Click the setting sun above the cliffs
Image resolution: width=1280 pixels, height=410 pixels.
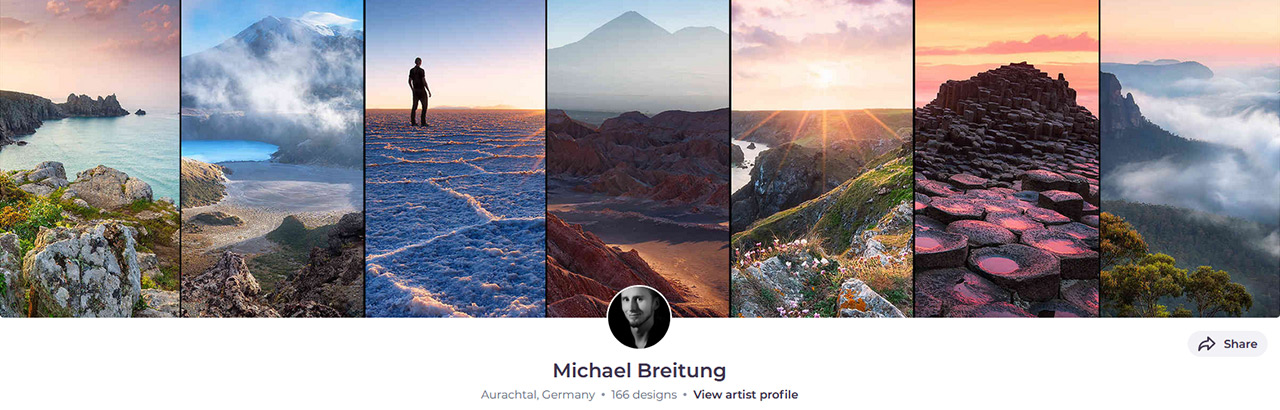click(822, 77)
